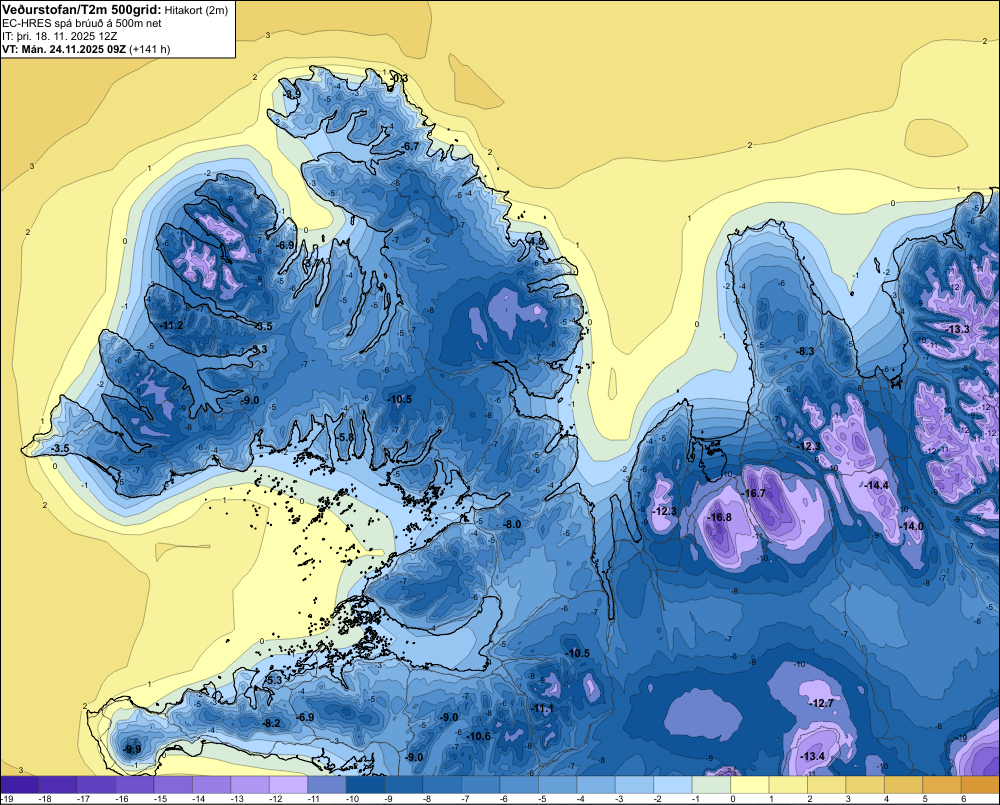
Task: Click the orange legend swatch right of 6
Action: tap(980, 784)
